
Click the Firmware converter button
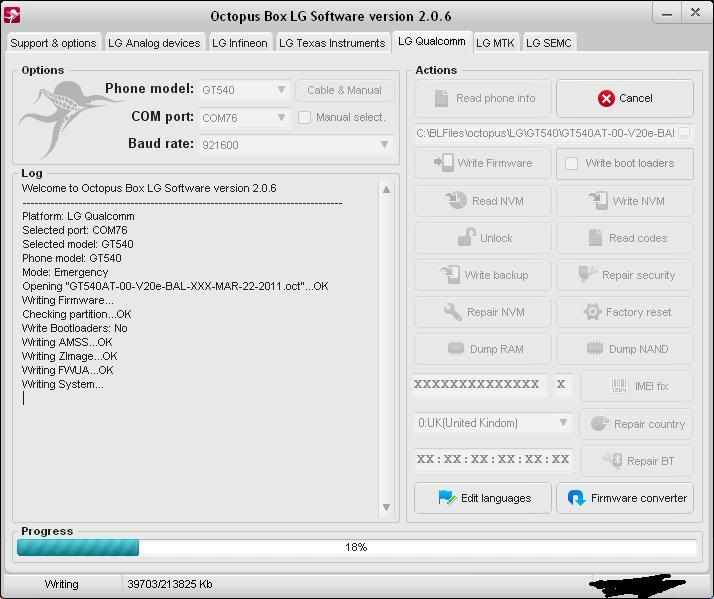click(625, 498)
